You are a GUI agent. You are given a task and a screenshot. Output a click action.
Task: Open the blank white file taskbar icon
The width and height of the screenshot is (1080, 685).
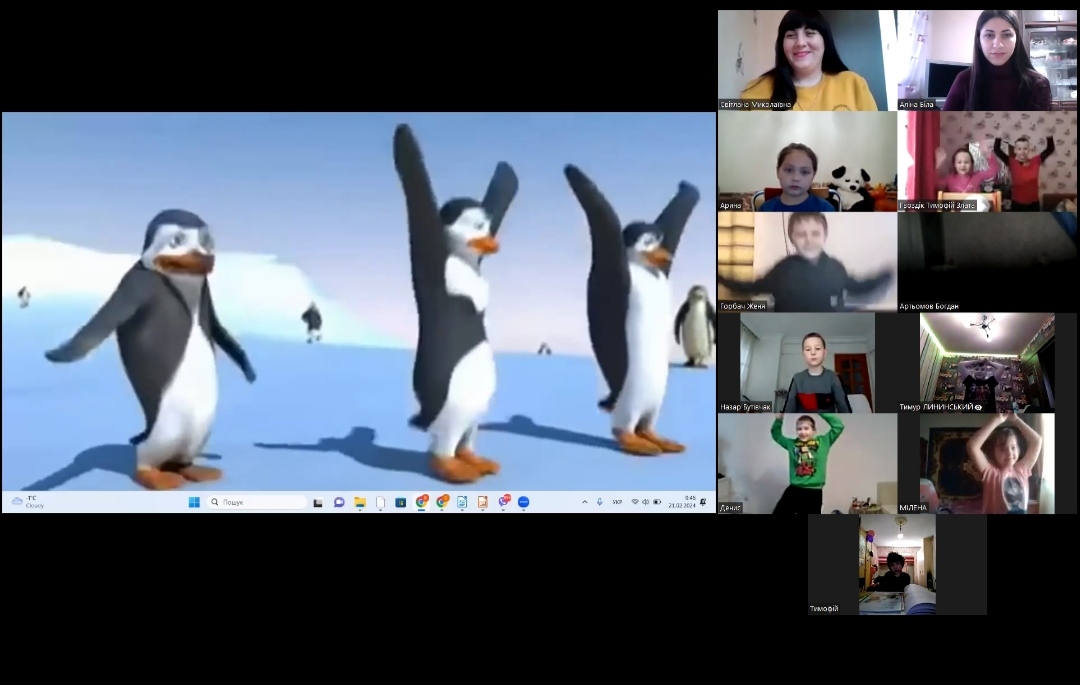coord(380,503)
